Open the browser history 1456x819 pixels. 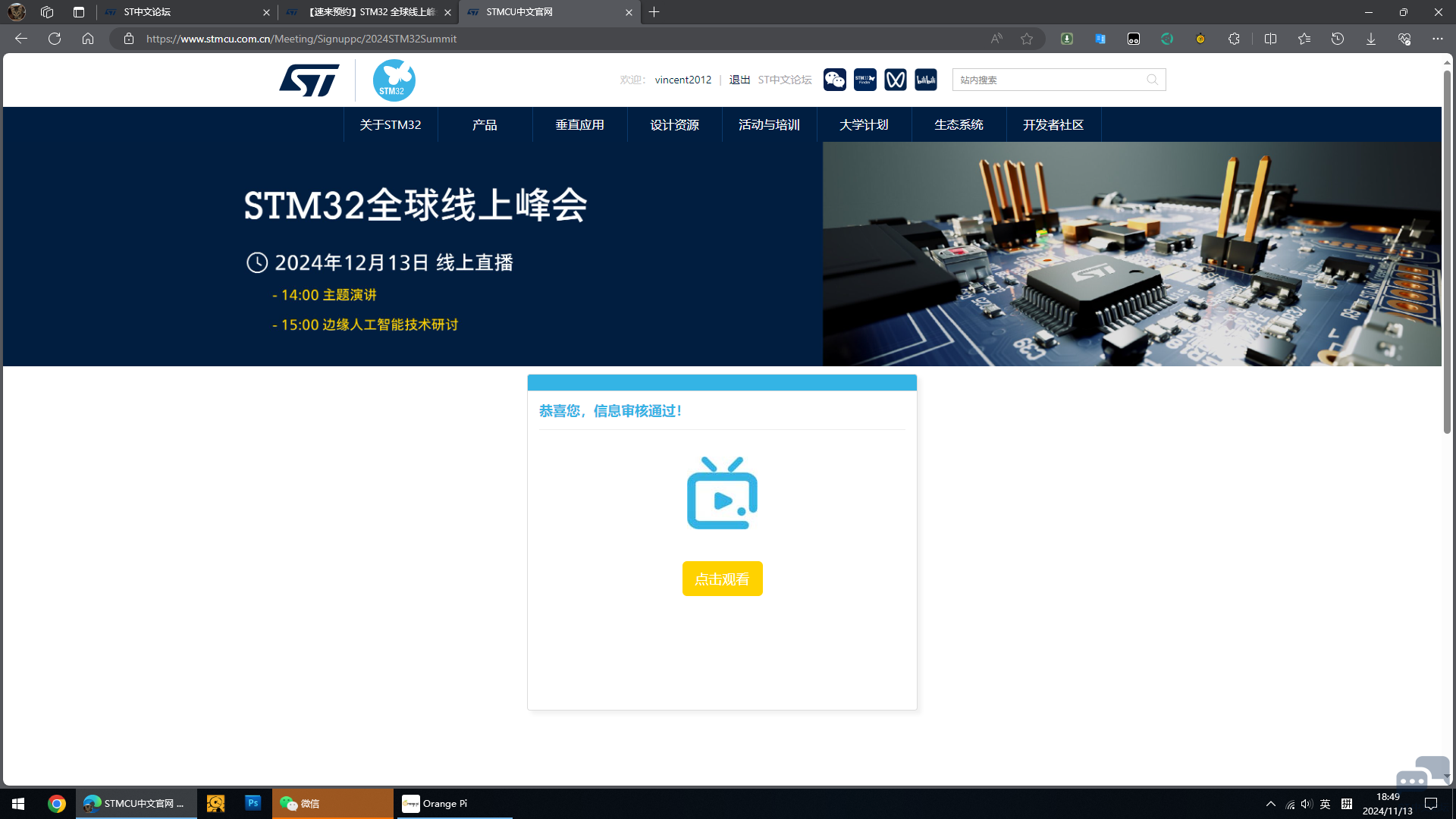pos(1338,39)
